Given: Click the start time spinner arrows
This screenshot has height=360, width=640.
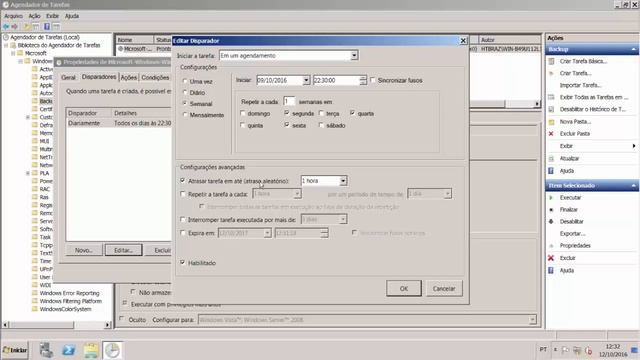Looking at the screenshot, I should [363, 80].
